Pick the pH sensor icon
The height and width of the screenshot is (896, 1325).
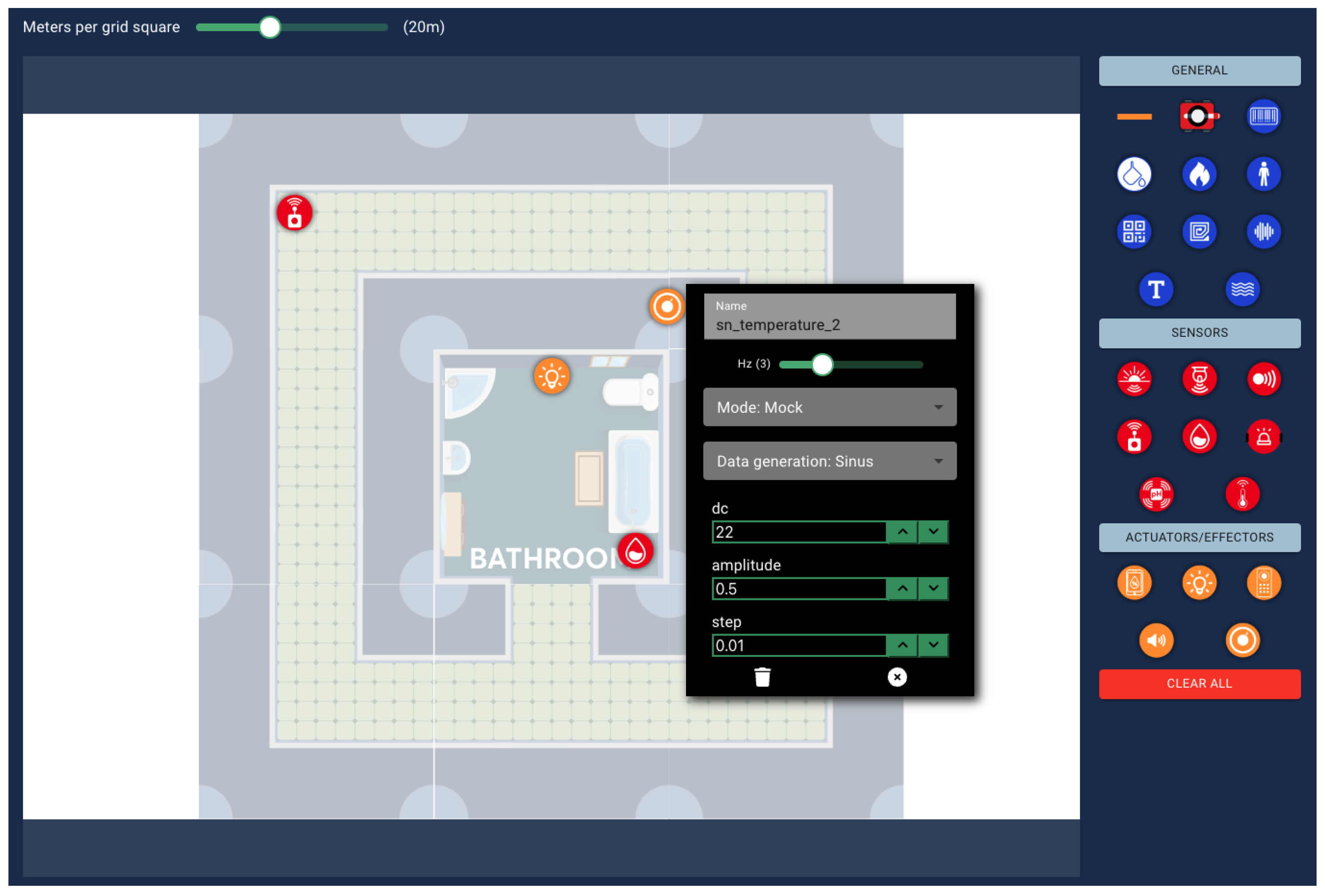coord(1155,494)
